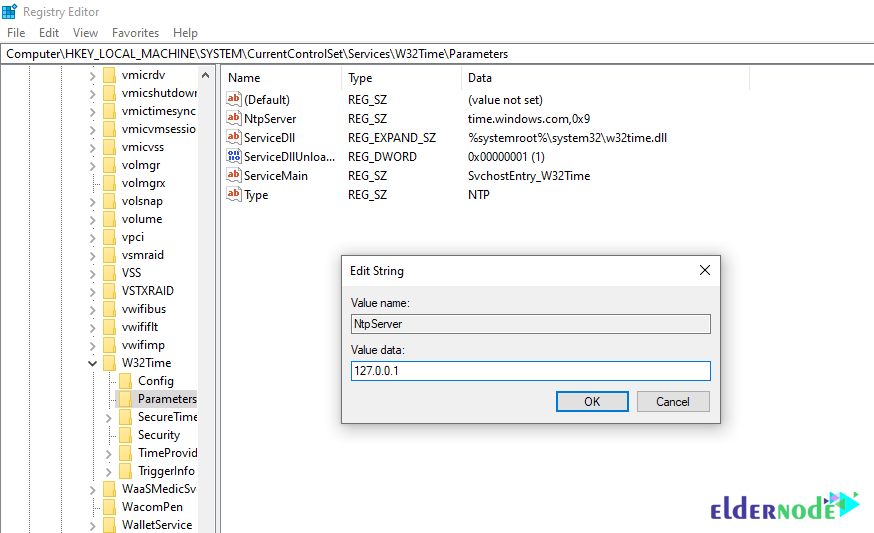Open the Edit menu
This screenshot has width=874, height=533.
[49, 33]
